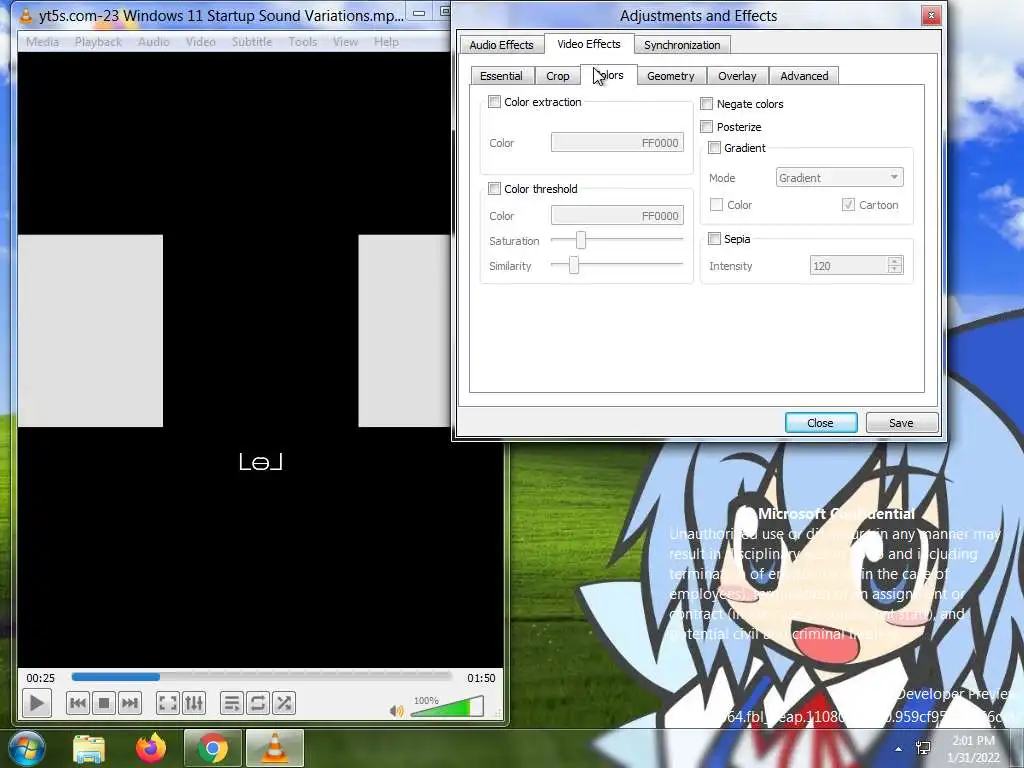Open the Subtitle menu
This screenshot has width=1024, height=768.
251,42
